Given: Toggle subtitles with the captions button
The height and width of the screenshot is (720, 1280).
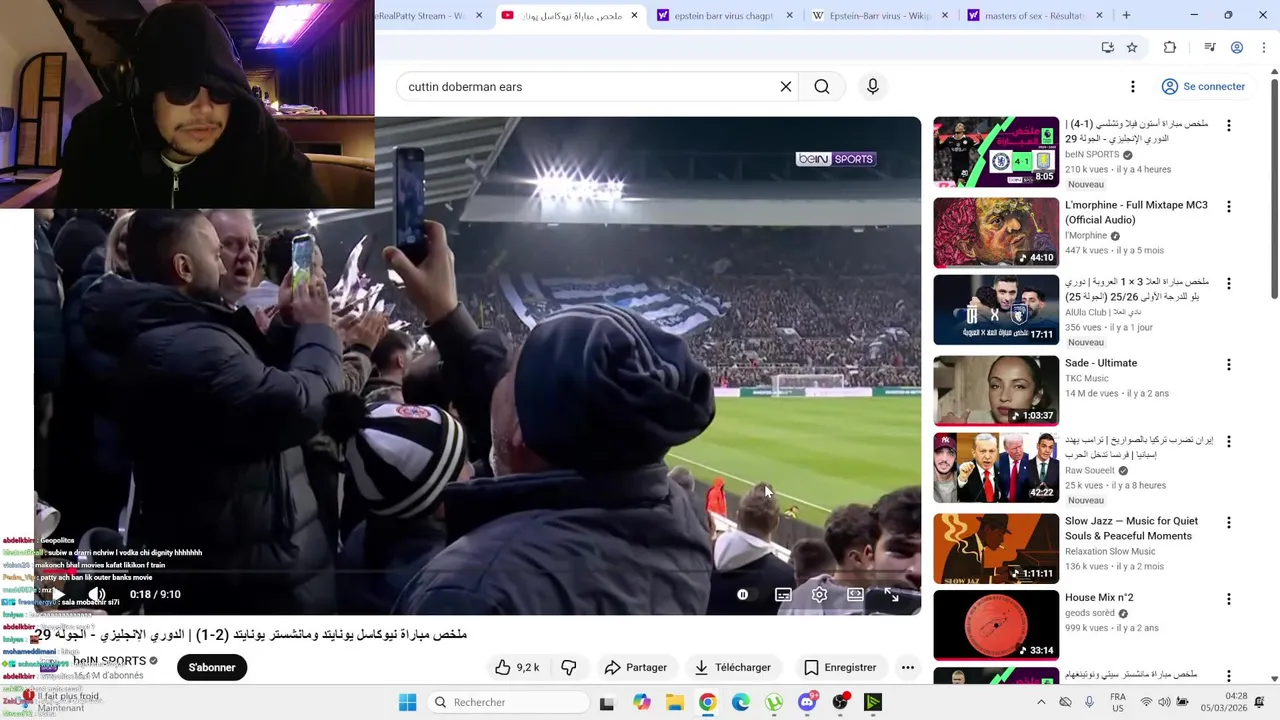Looking at the screenshot, I should [x=783, y=595].
